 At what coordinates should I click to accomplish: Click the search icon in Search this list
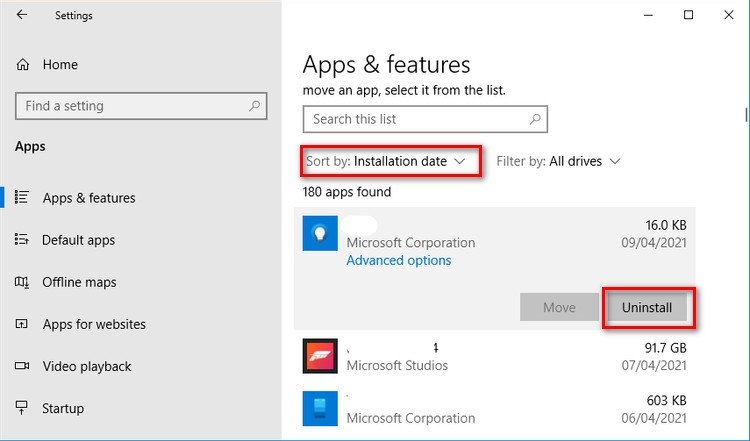click(536, 119)
